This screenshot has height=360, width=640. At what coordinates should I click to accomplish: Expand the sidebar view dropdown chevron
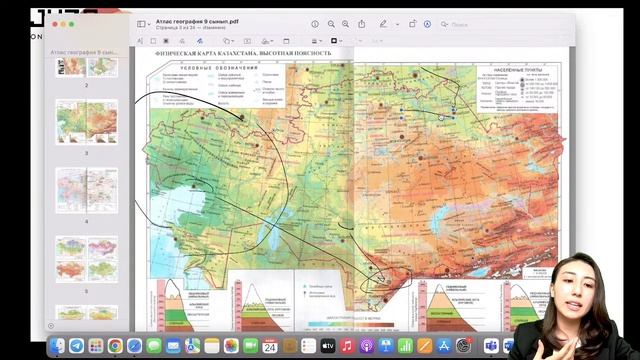149,24
